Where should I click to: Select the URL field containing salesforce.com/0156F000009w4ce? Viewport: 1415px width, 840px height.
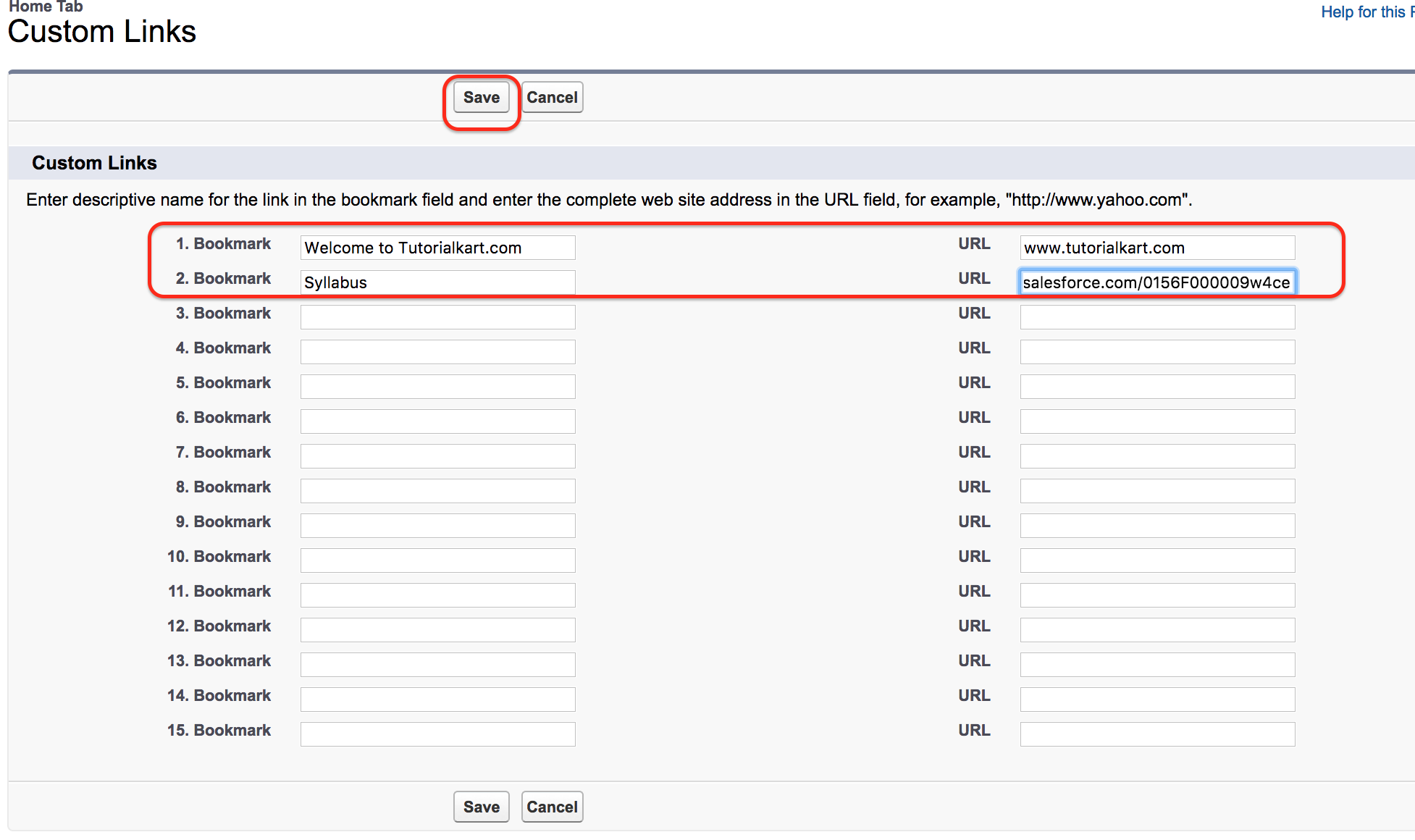[1156, 282]
